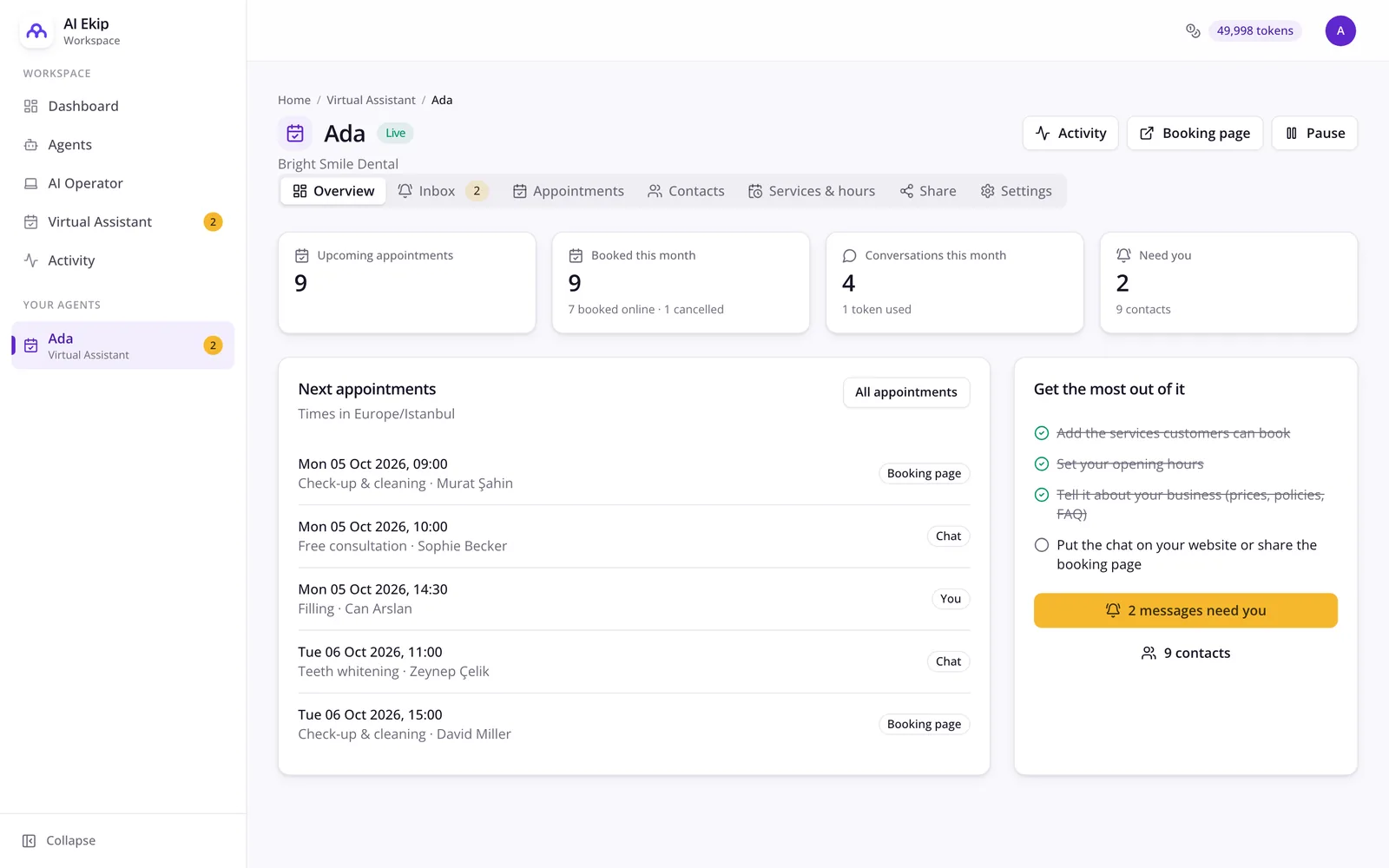Click the Virtual Assistant badge showing 2
This screenshot has width=1389, height=868.
point(213,221)
